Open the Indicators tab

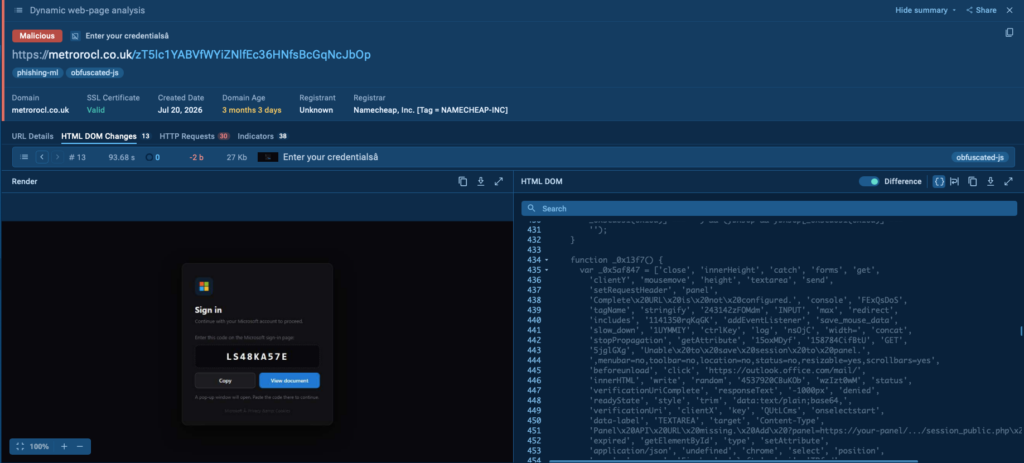(x=255, y=136)
